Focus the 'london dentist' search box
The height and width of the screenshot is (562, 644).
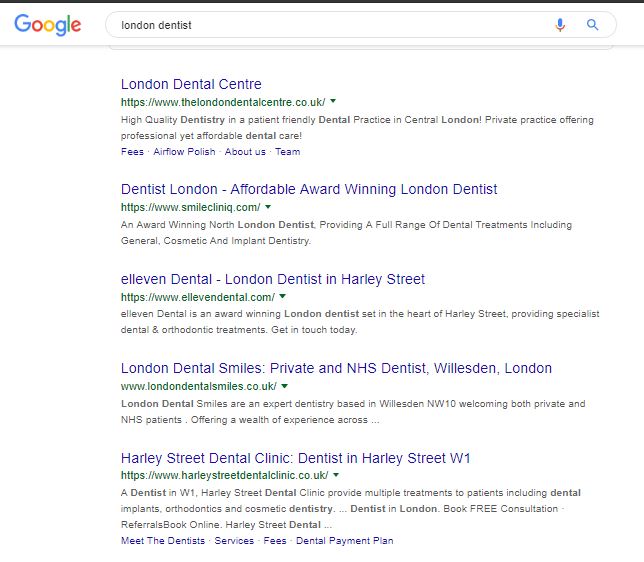361,25
